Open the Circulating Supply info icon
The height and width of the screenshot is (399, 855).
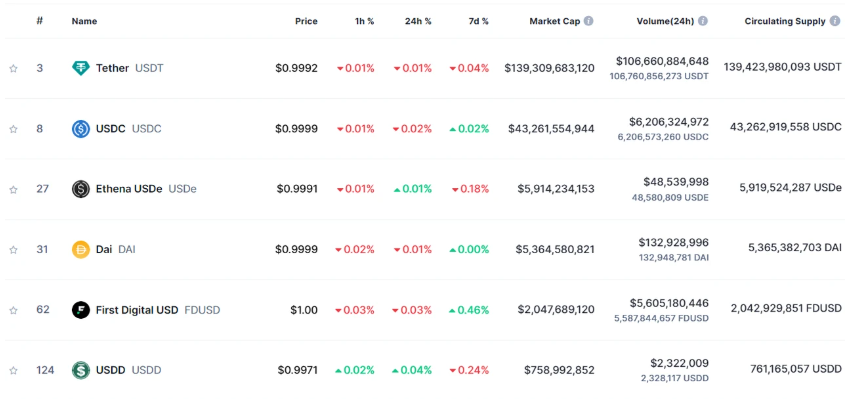[835, 21]
